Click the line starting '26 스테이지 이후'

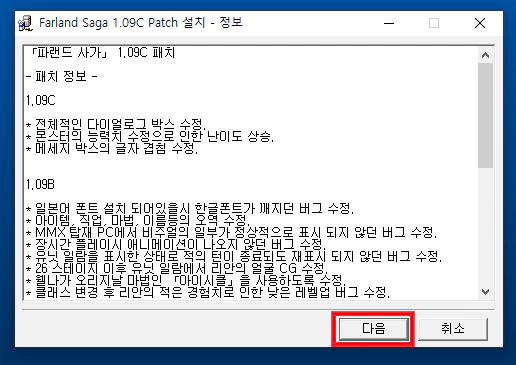pos(177,268)
